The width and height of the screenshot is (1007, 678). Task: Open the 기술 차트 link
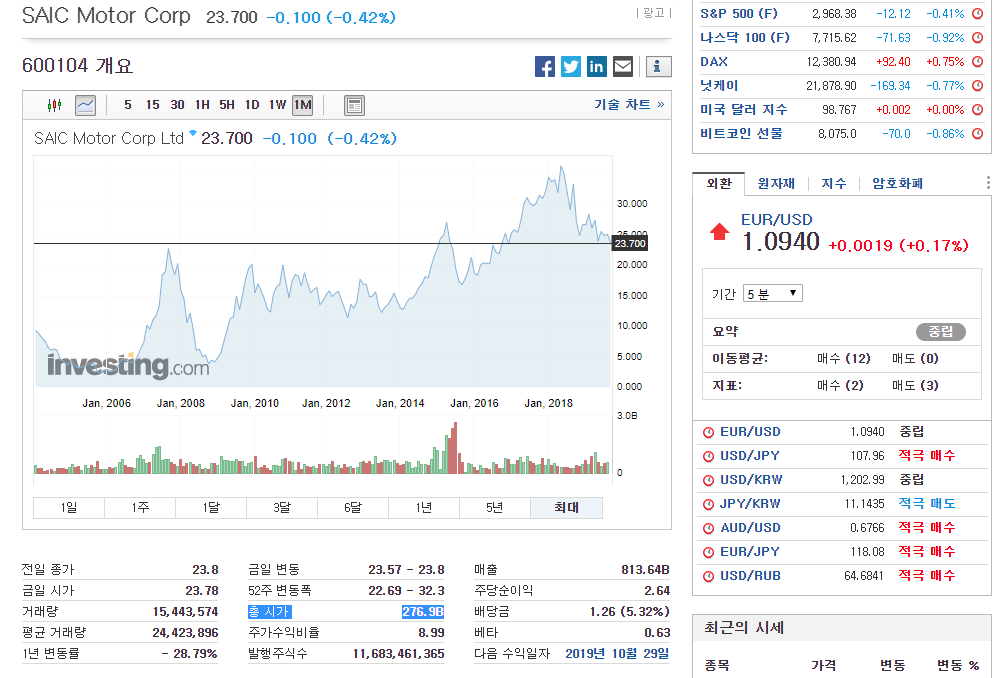629,104
